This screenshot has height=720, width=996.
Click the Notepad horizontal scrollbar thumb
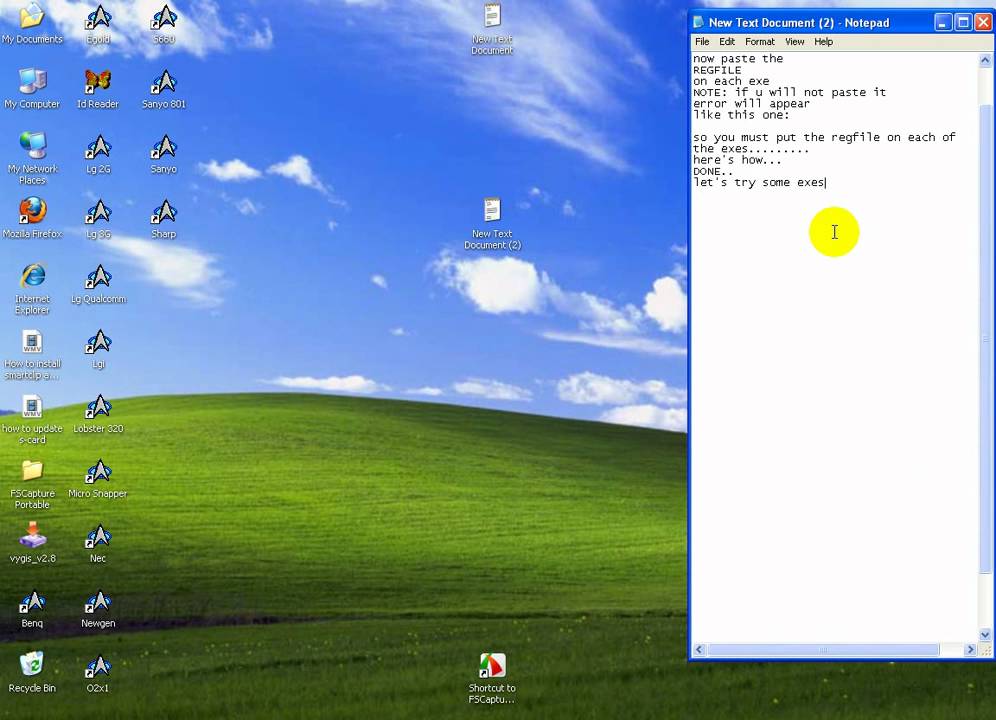823,649
